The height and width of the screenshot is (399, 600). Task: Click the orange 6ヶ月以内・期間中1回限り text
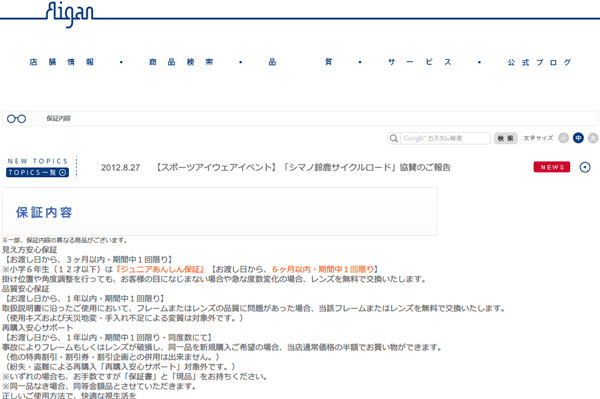point(323,269)
